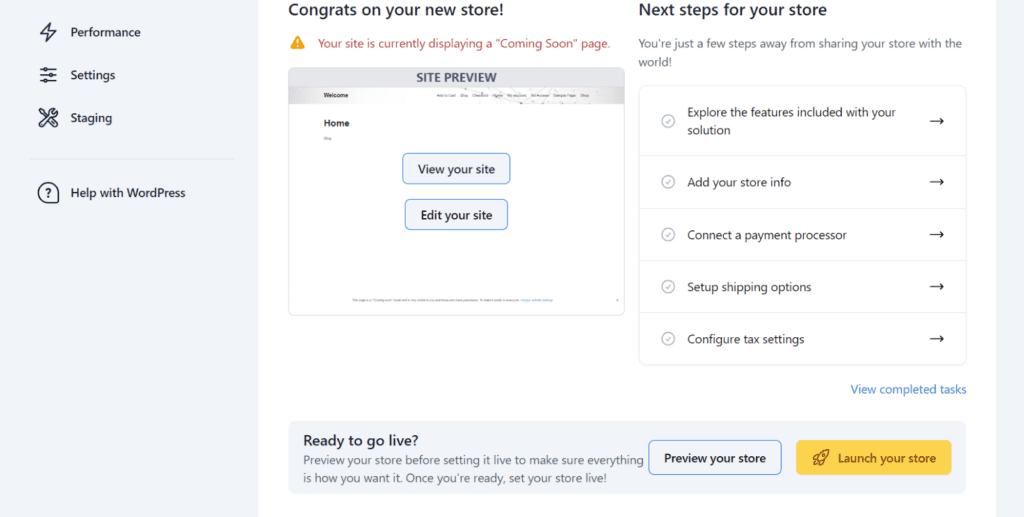The image size is (1024, 517).
Task: Toggle check circle for Add your store info
Action: click(668, 182)
